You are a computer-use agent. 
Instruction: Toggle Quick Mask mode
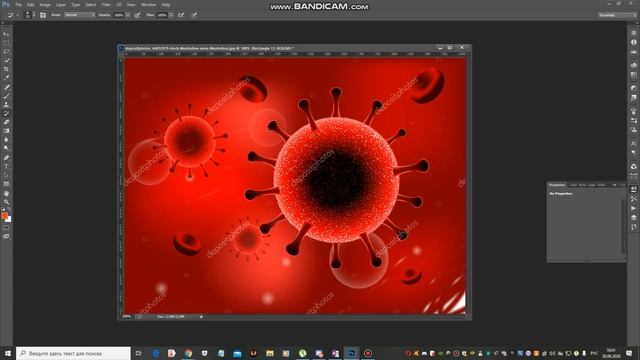(6, 228)
